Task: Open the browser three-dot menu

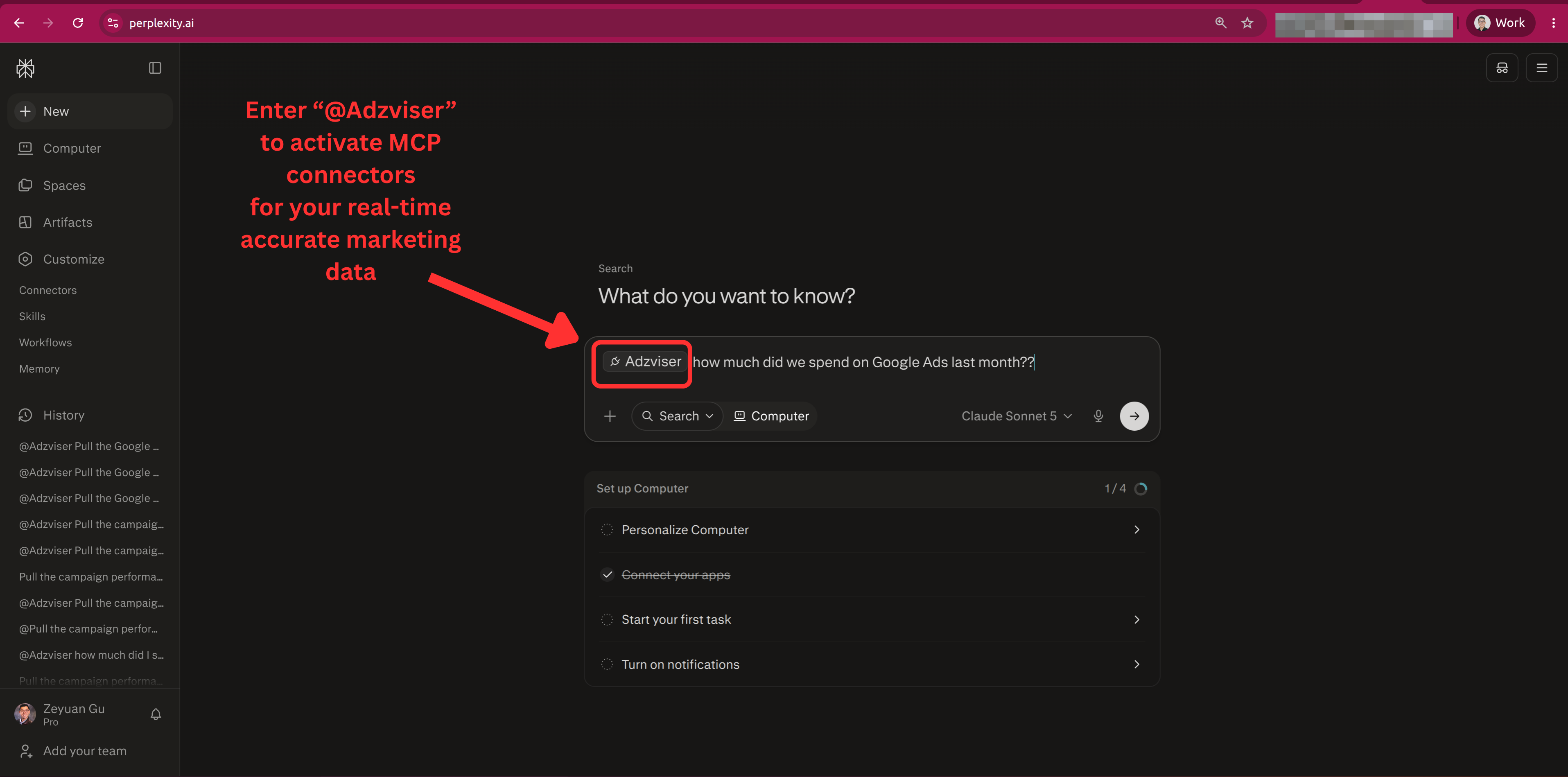Action: click(x=1553, y=23)
